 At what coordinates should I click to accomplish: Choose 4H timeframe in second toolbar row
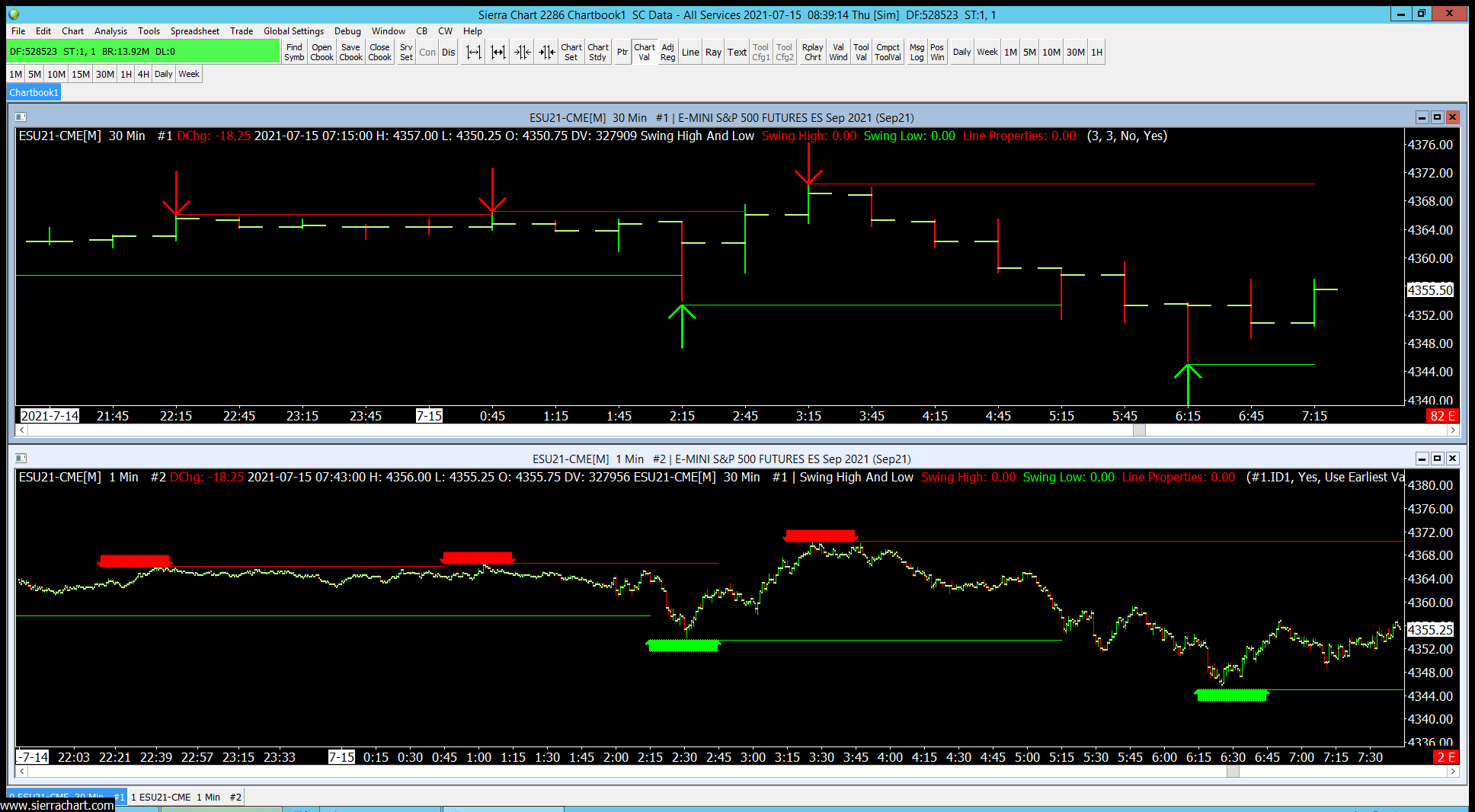pyautogui.click(x=143, y=74)
